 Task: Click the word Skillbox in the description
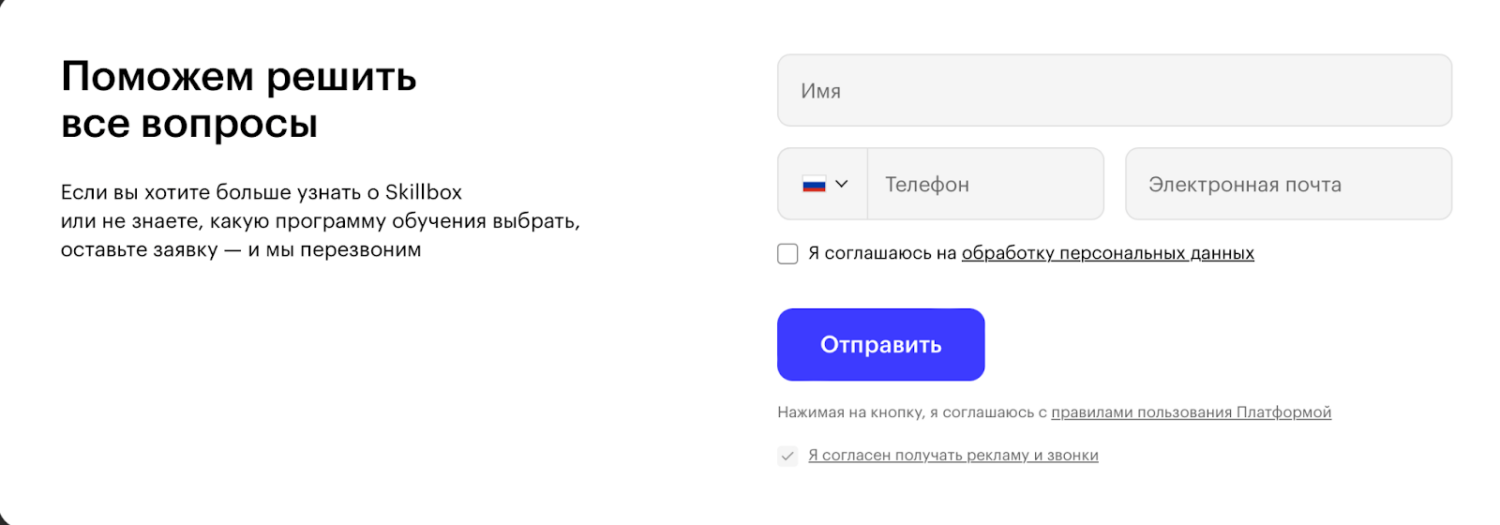tap(423, 192)
